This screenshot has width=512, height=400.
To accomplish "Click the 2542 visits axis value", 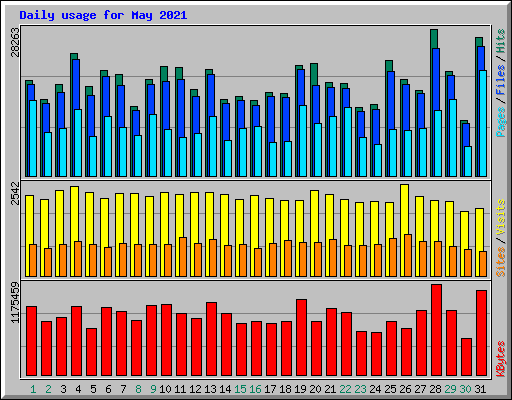I will tap(15, 193).
